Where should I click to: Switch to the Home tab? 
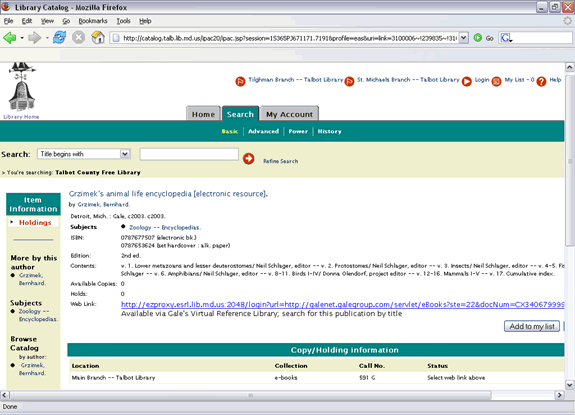[x=204, y=114]
